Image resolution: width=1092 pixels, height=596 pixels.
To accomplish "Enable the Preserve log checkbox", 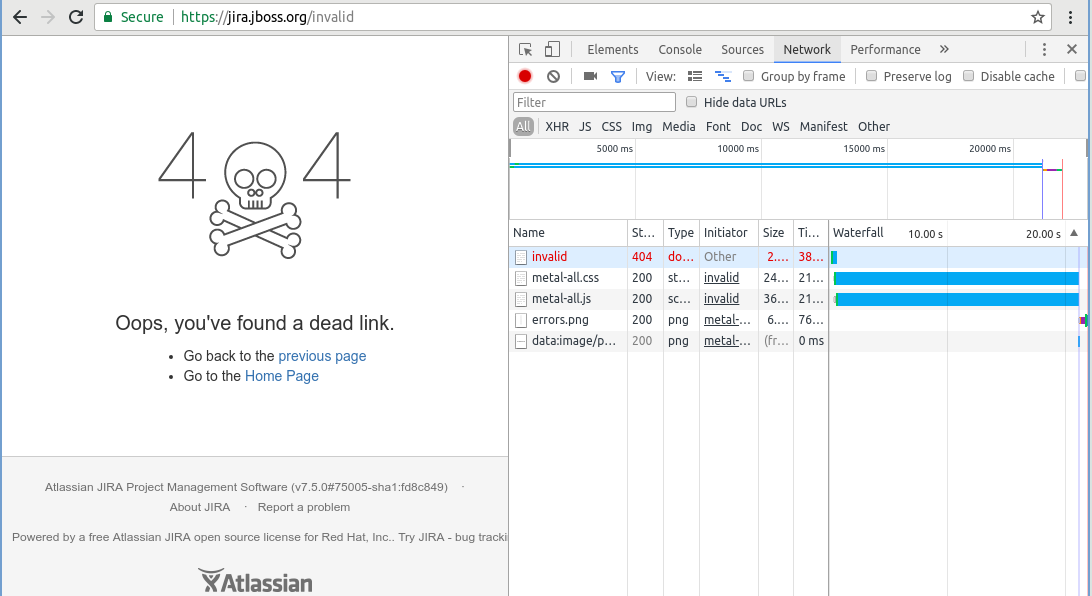I will point(871,76).
